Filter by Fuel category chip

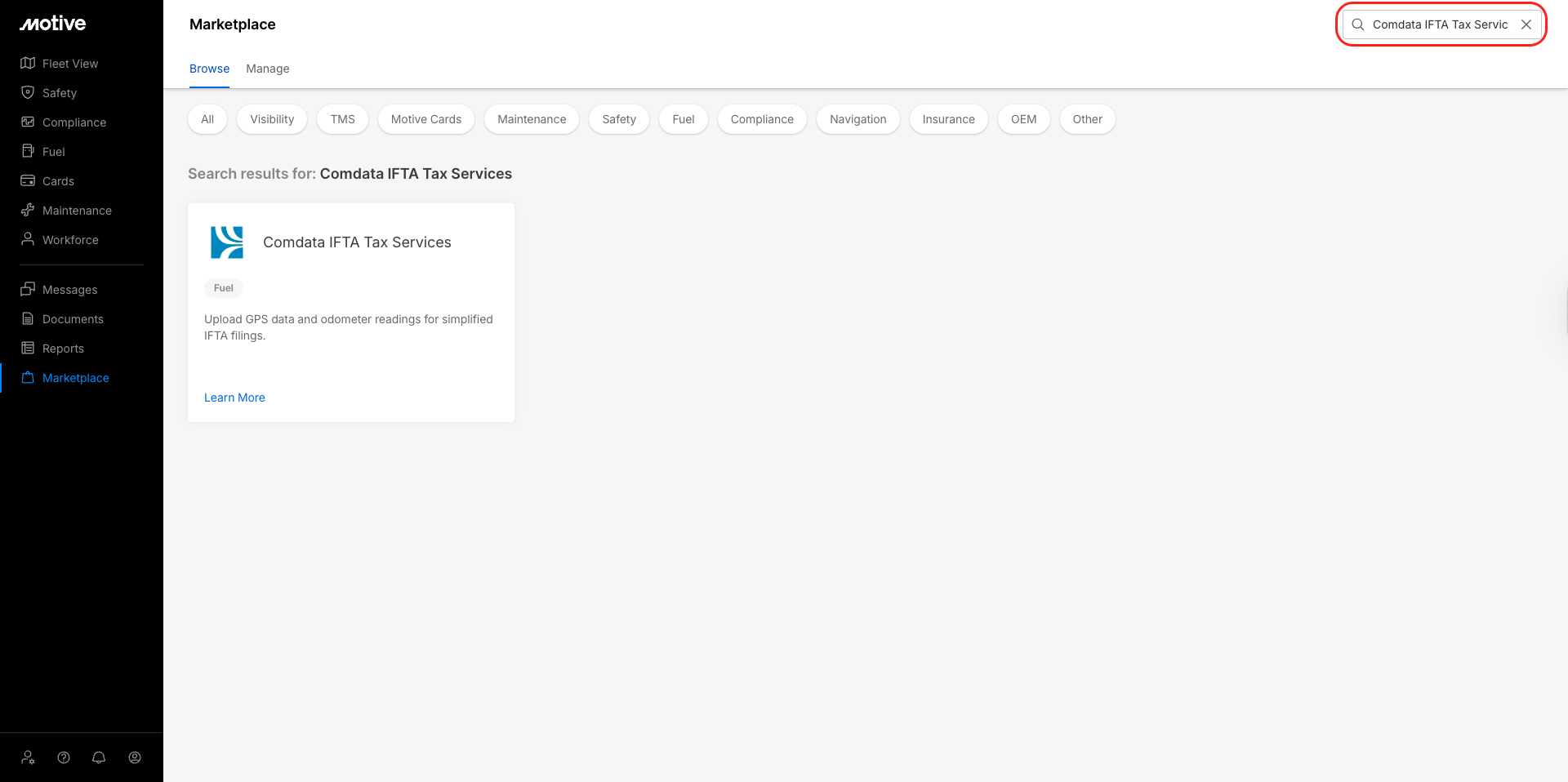pos(684,119)
